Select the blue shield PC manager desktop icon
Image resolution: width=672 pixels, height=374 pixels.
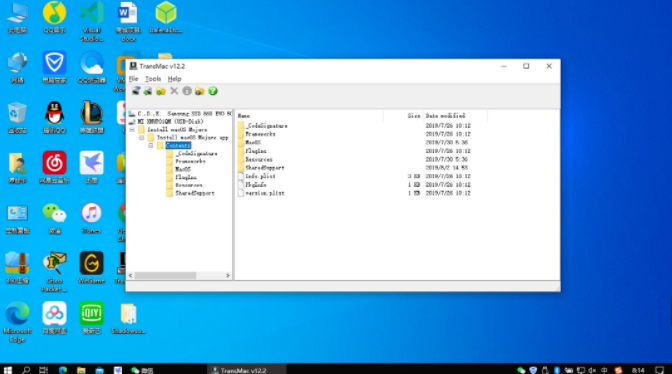(54, 68)
